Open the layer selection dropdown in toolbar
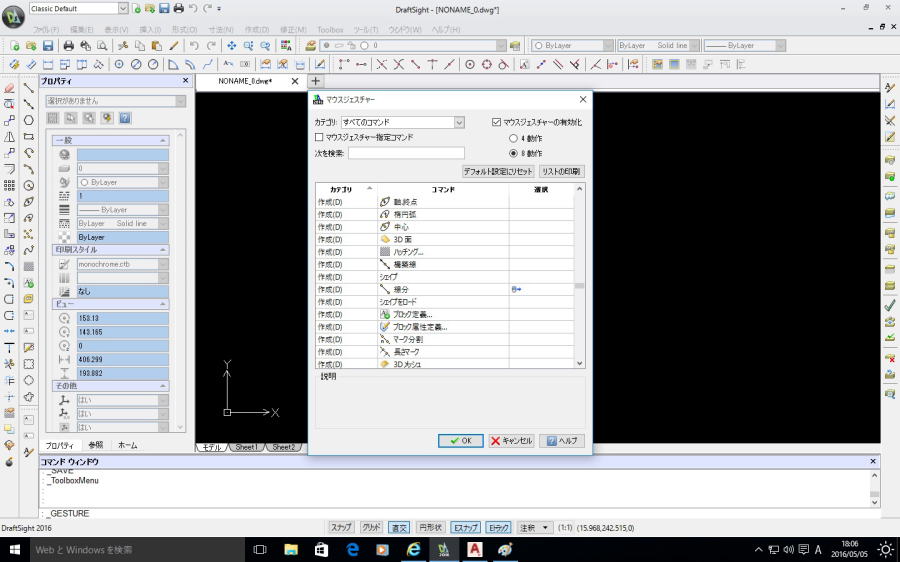The width and height of the screenshot is (900, 562). (413, 45)
